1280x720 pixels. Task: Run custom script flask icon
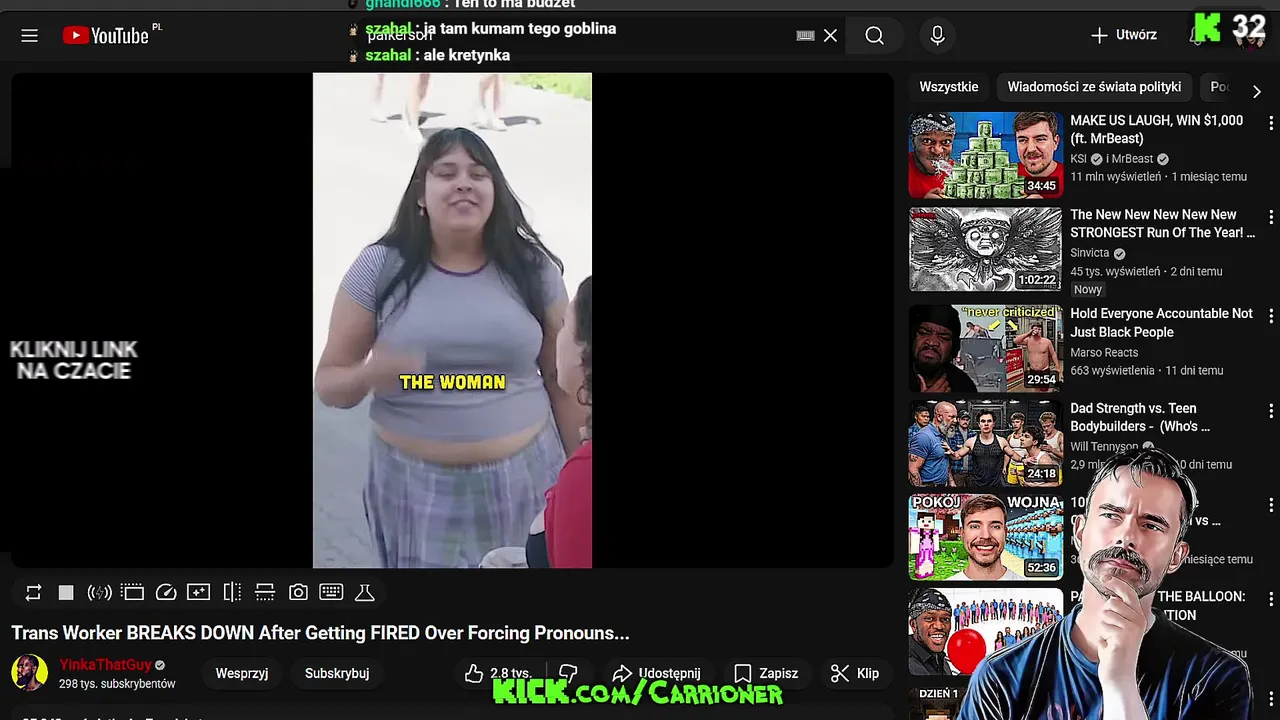pyautogui.click(x=365, y=592)
